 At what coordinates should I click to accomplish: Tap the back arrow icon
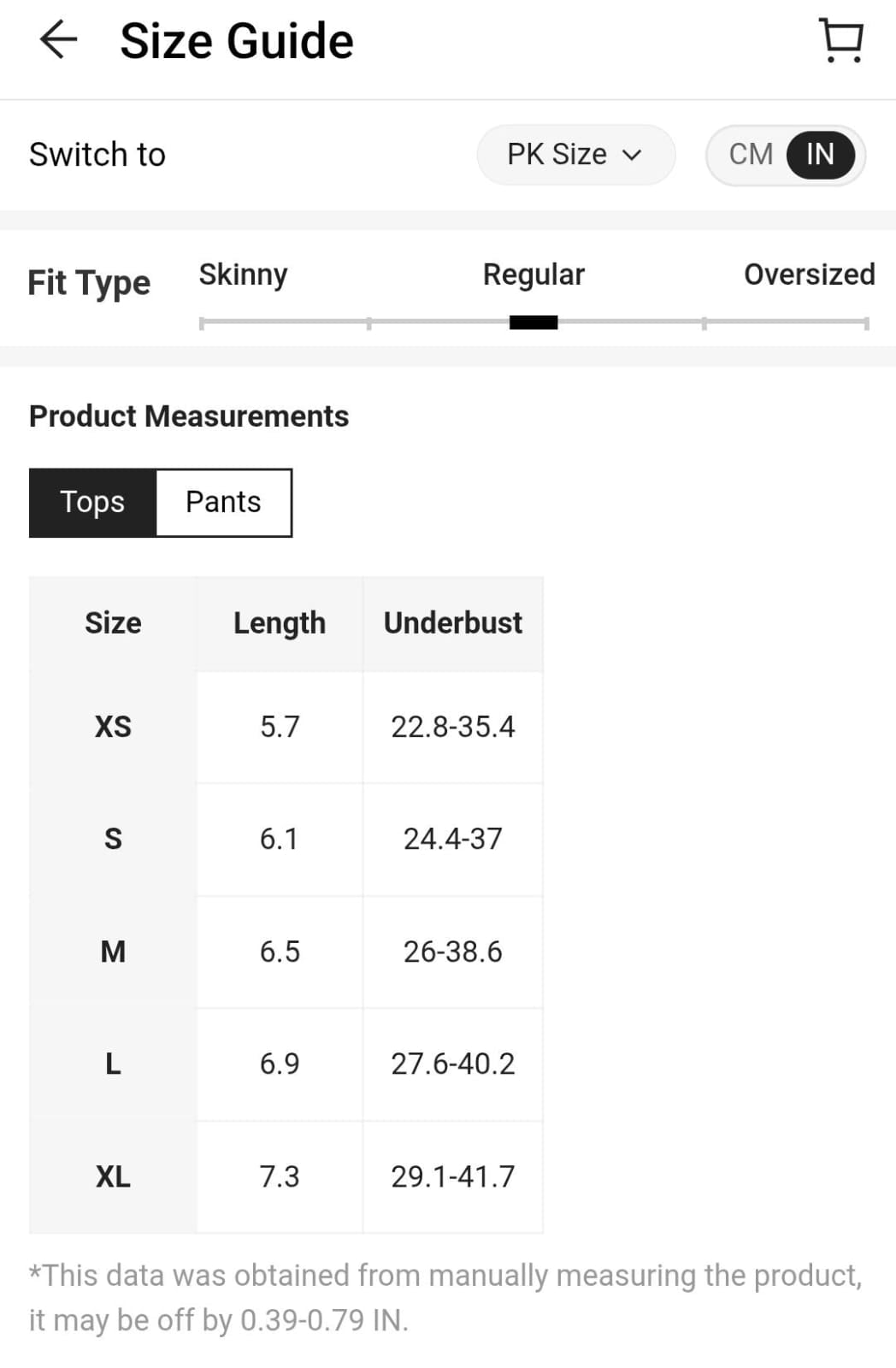pos(58,40)
